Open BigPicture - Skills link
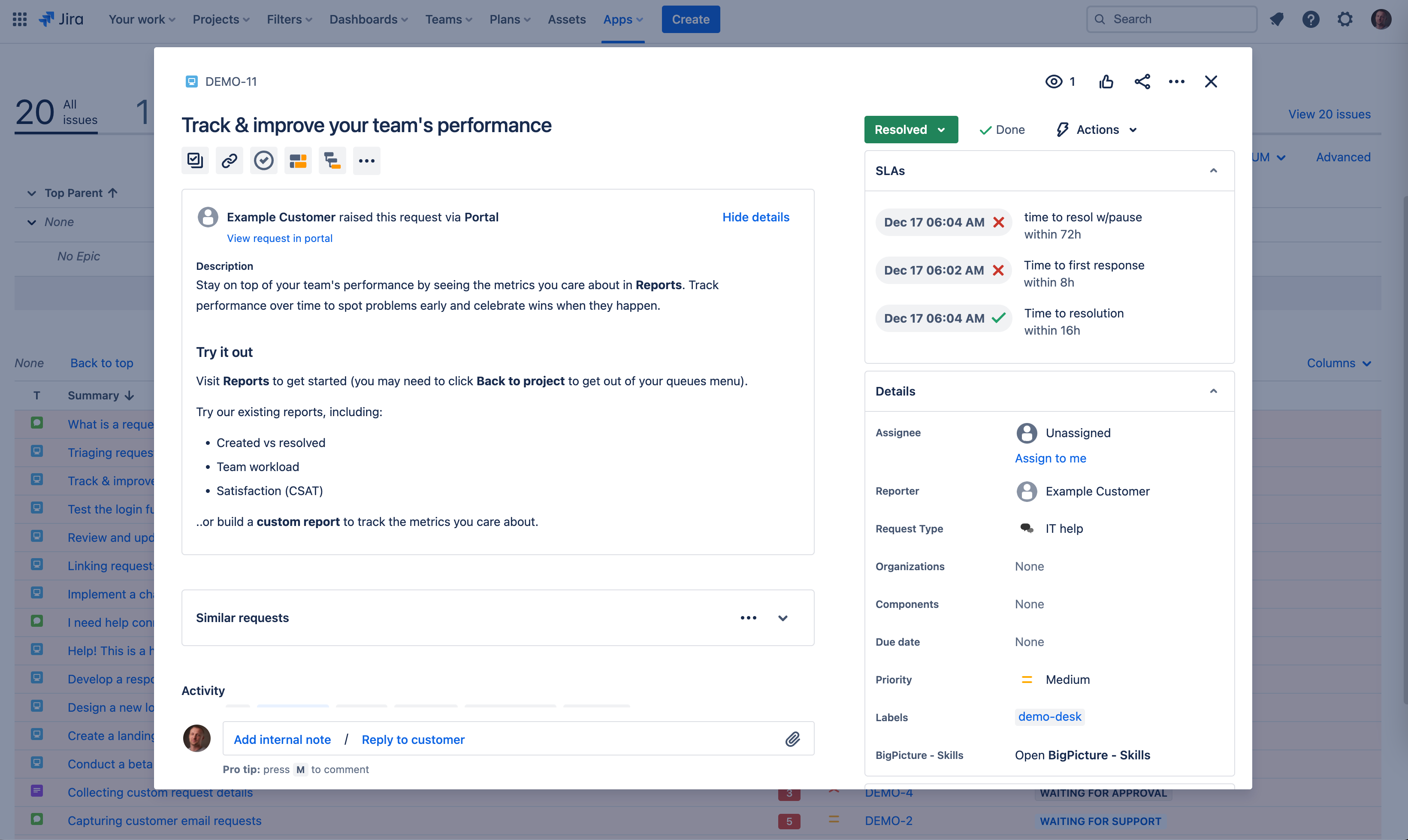This screenshot has width=1408, height=840. click(x=1082, y=755)
